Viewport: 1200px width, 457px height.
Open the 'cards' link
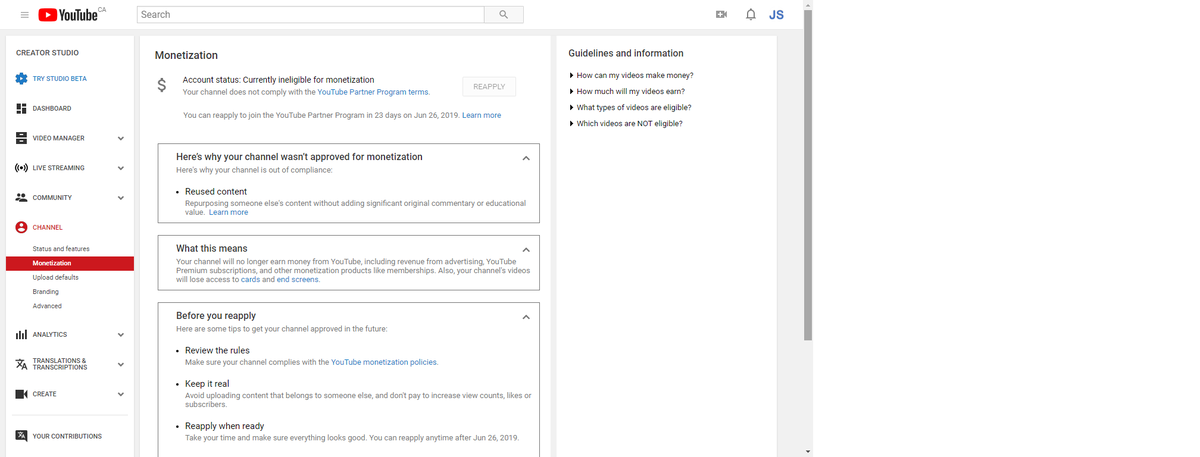(250, 279)
